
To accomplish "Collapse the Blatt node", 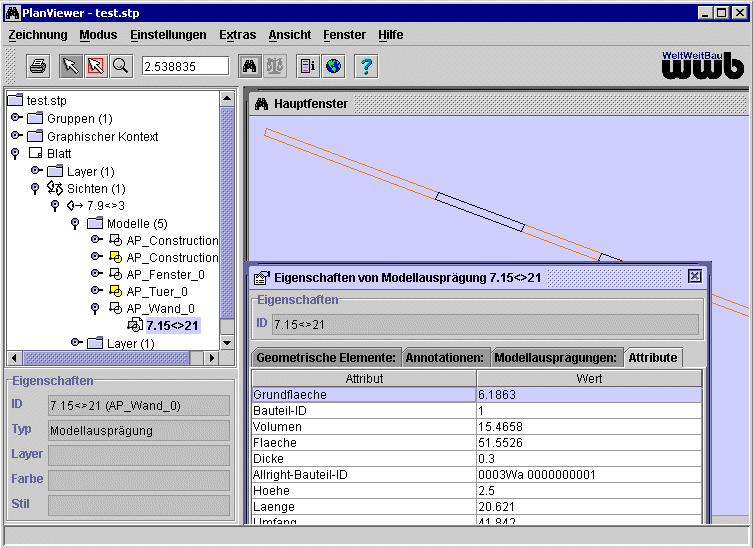I will click(x=15, y=154).
